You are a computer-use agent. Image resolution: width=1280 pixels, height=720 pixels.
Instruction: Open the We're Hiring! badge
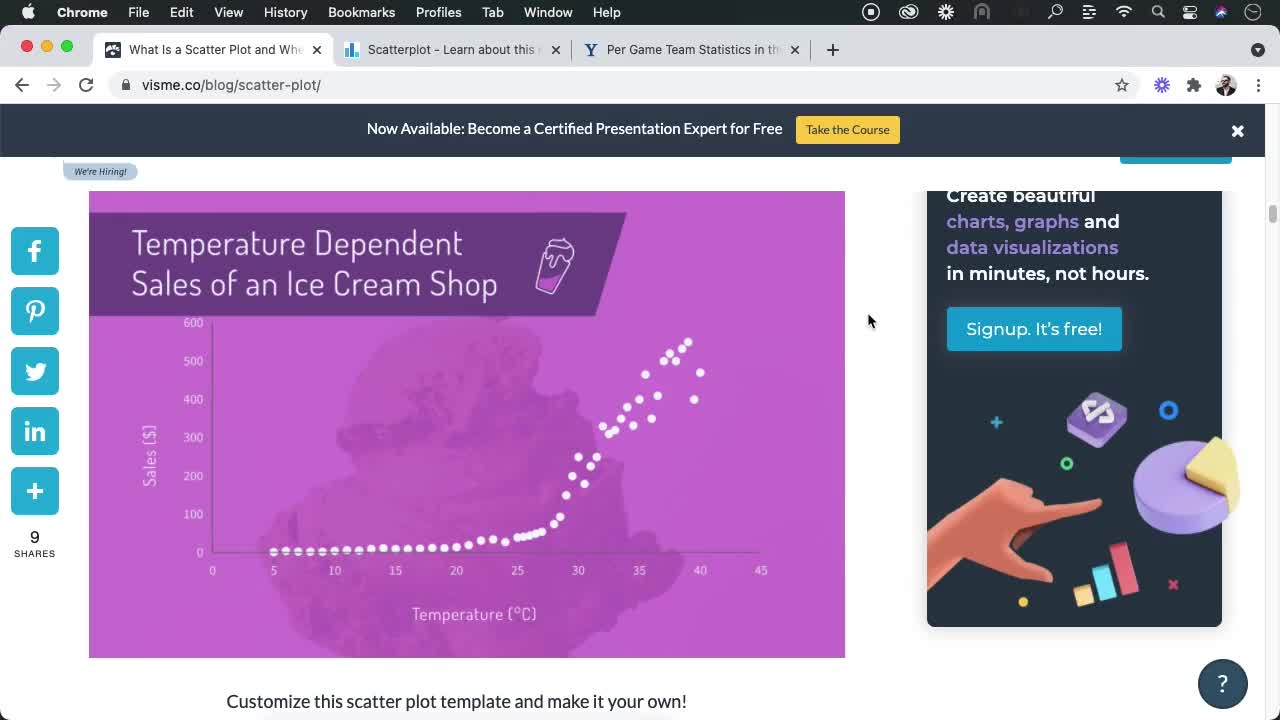click(100, 171)
